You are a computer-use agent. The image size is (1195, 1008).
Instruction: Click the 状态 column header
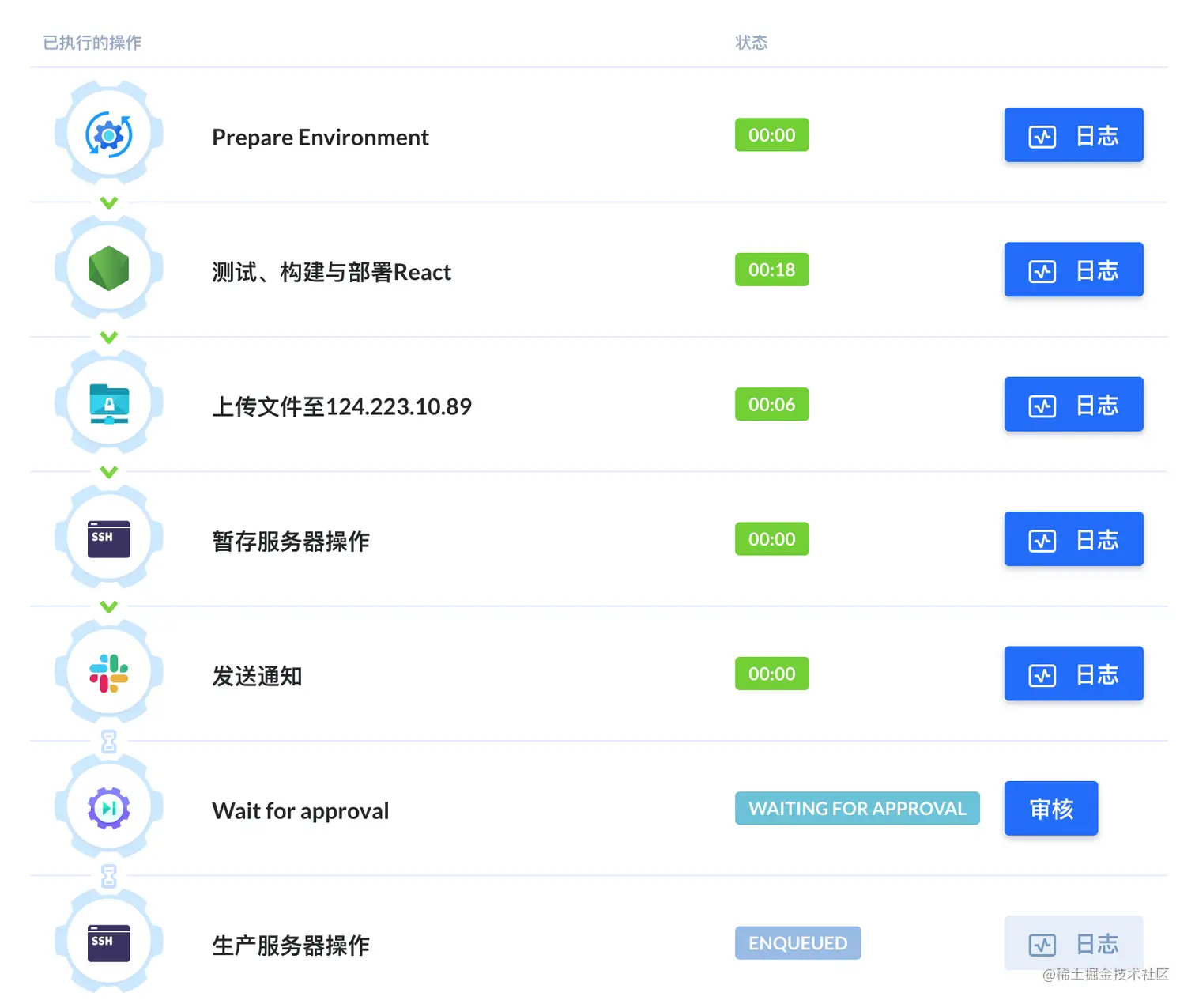pos(752,43)
